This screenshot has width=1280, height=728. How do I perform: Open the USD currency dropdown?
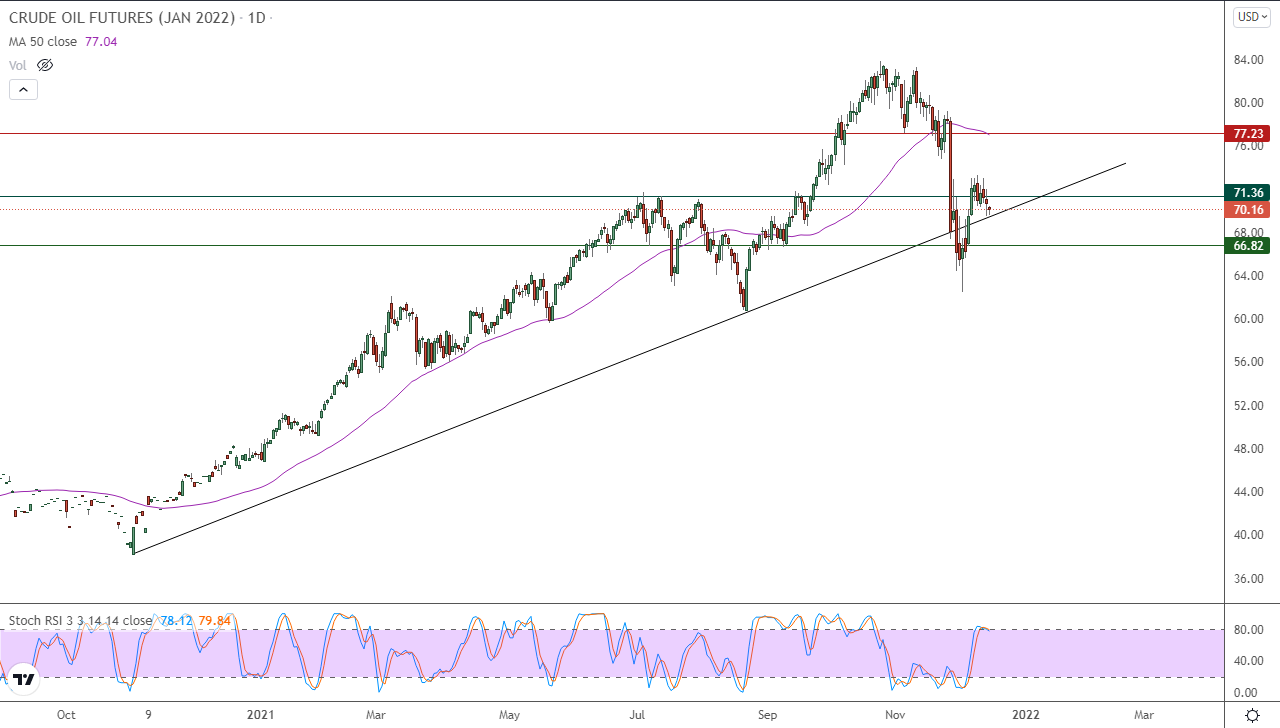[x=1251, y=16]
